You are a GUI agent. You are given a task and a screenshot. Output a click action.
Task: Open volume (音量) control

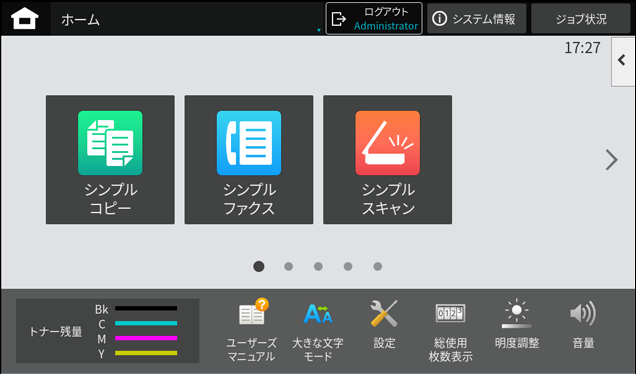pos(583,325)
